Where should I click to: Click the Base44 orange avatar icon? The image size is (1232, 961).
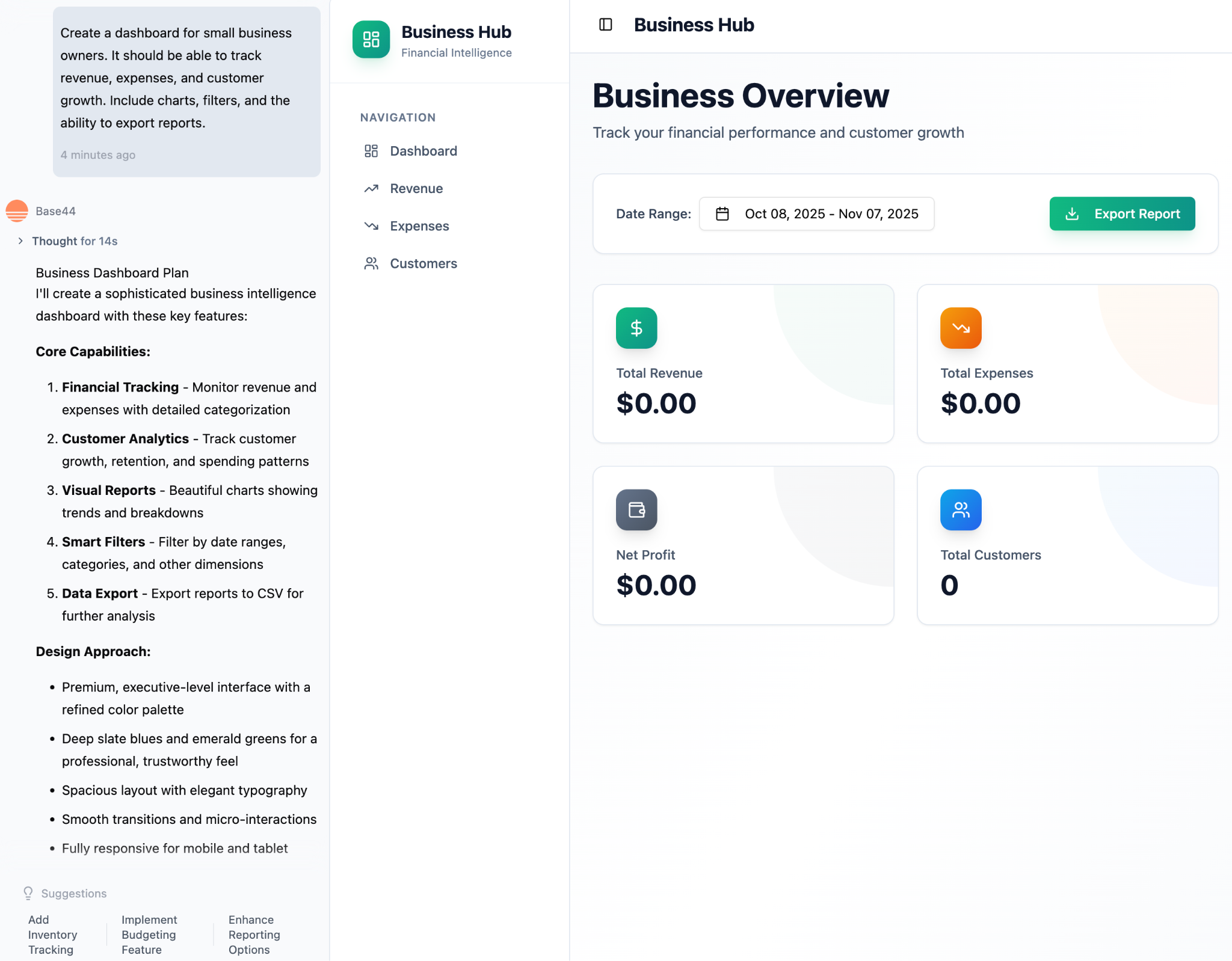coord(17,211)
